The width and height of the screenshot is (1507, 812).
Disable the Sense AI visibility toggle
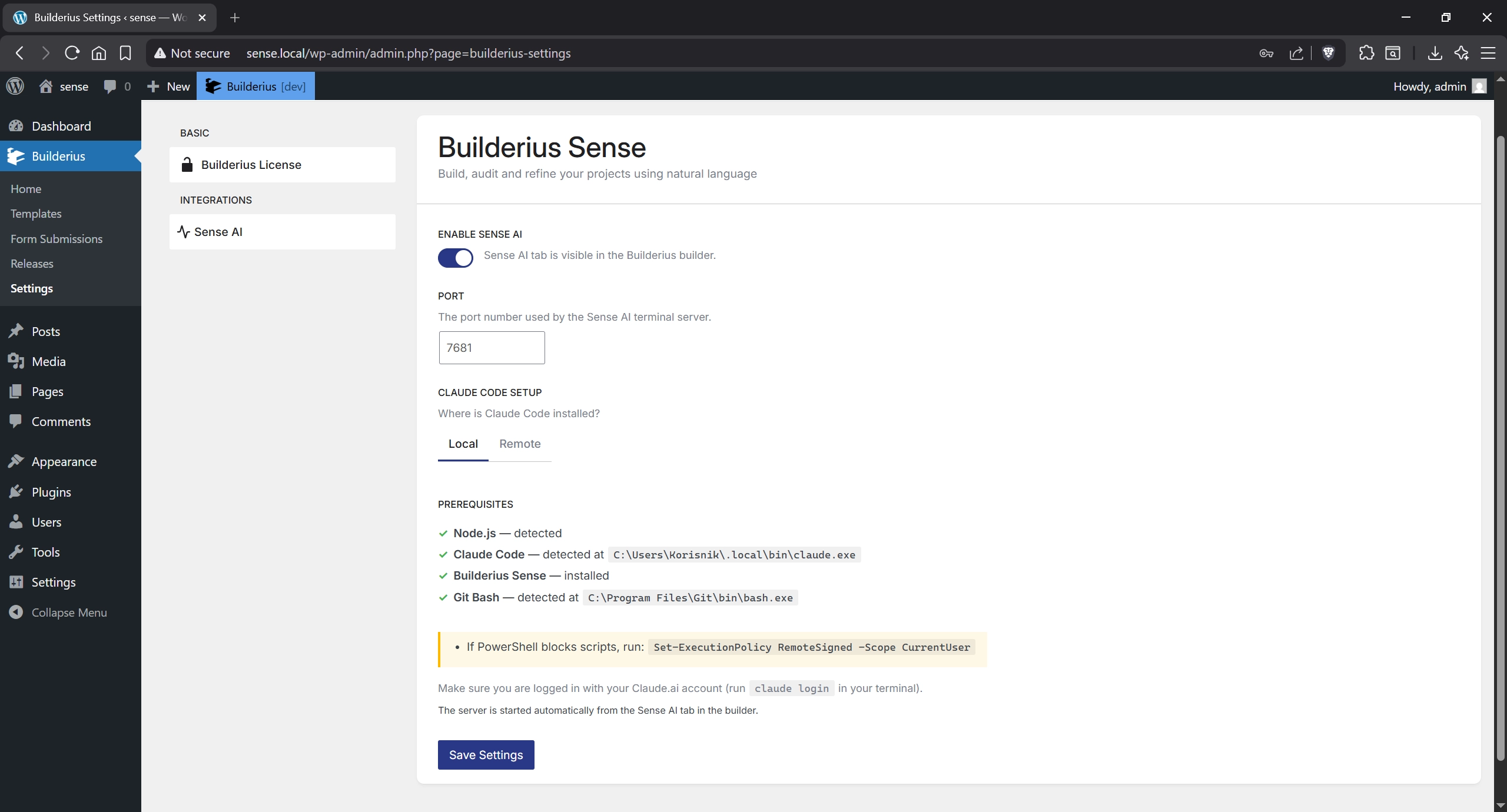coord(455,258)
